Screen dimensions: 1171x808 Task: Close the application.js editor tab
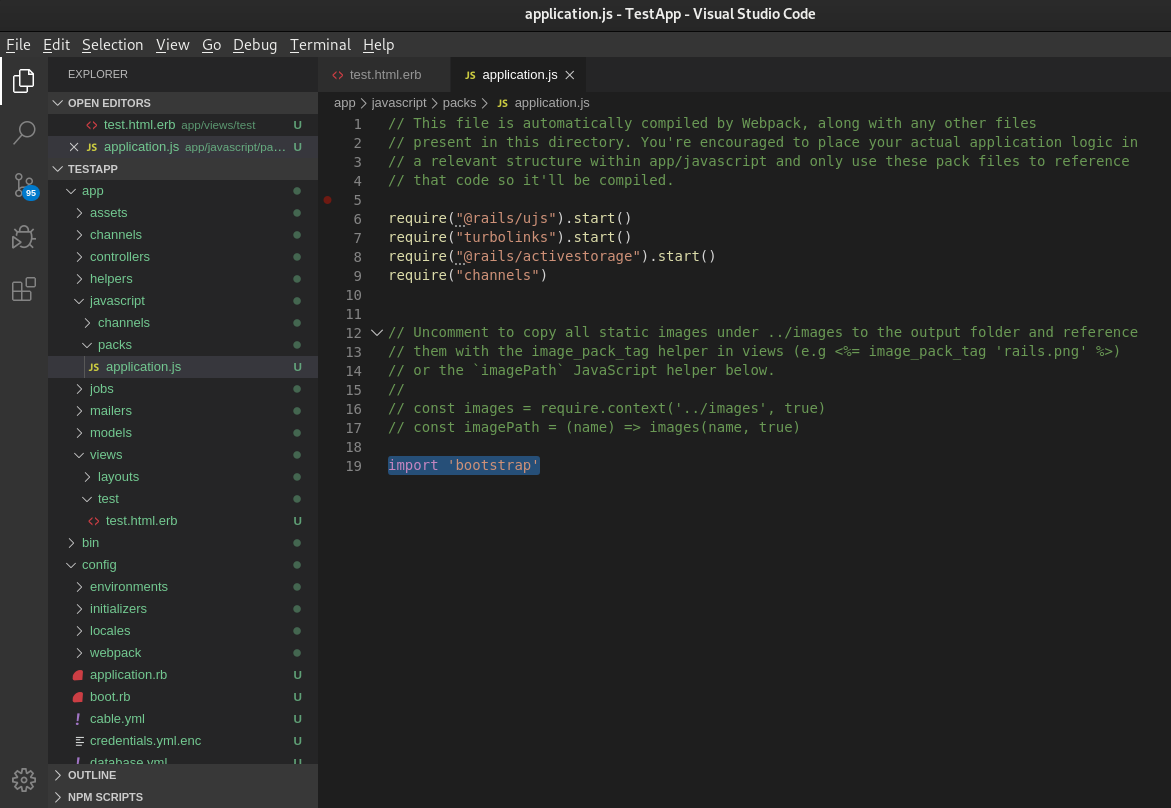pos(570,75)
